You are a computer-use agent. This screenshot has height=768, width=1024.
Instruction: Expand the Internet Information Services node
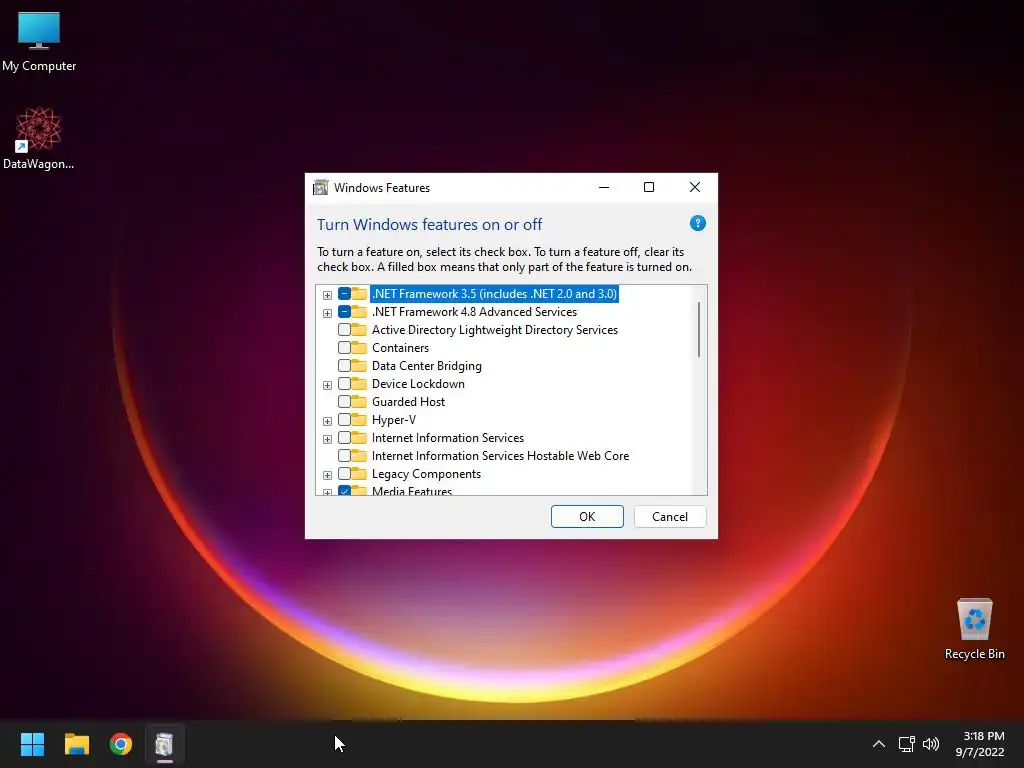tap(327, 439)
